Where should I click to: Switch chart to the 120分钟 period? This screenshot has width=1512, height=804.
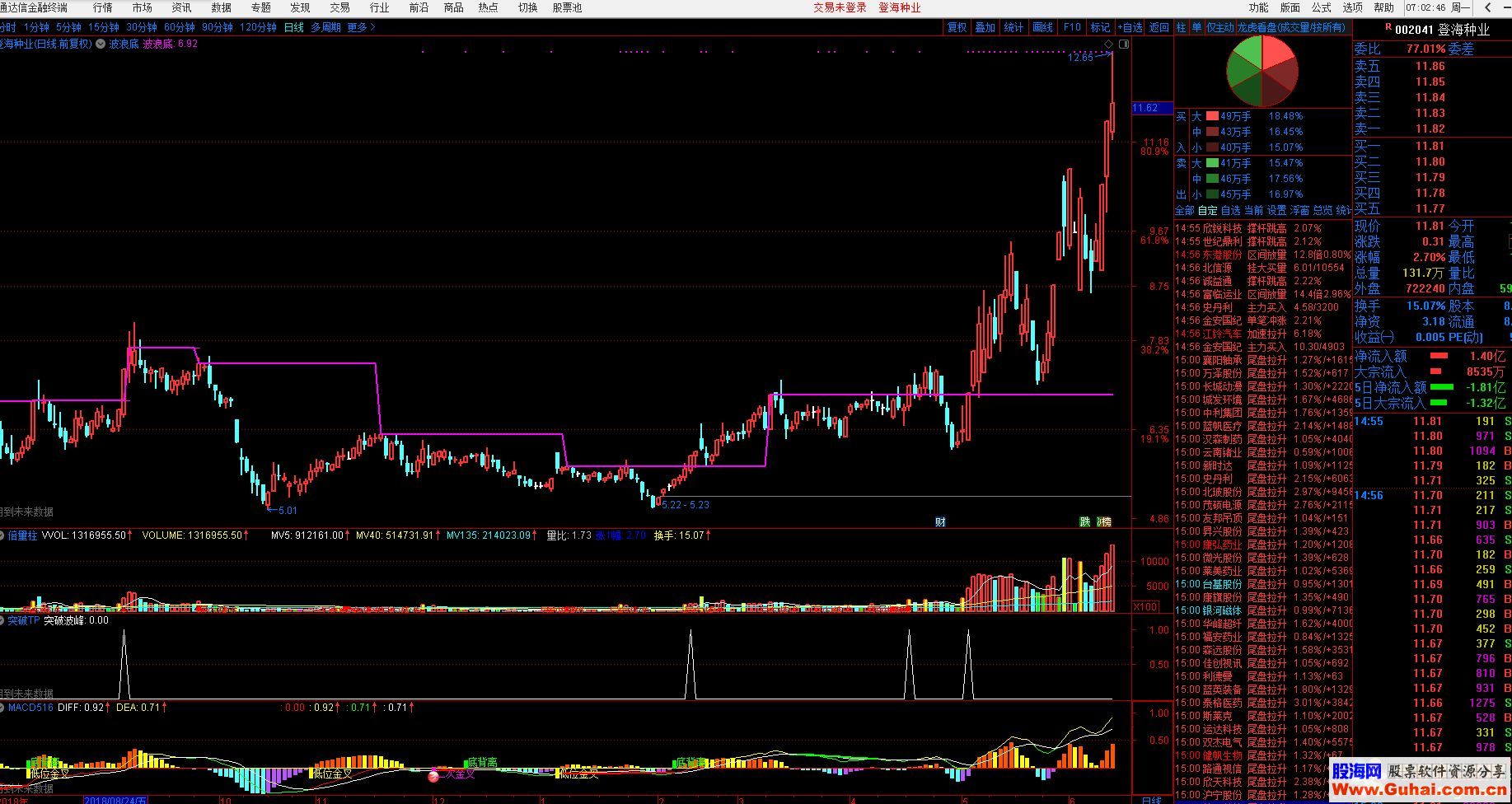[258, 27]
